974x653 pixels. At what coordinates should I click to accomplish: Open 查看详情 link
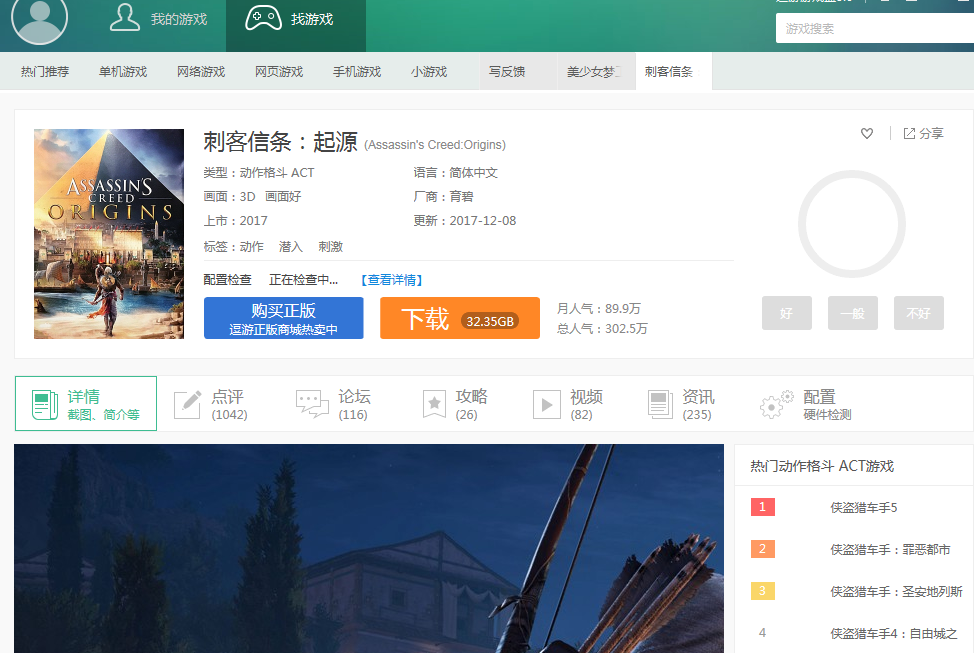point(392,280)
